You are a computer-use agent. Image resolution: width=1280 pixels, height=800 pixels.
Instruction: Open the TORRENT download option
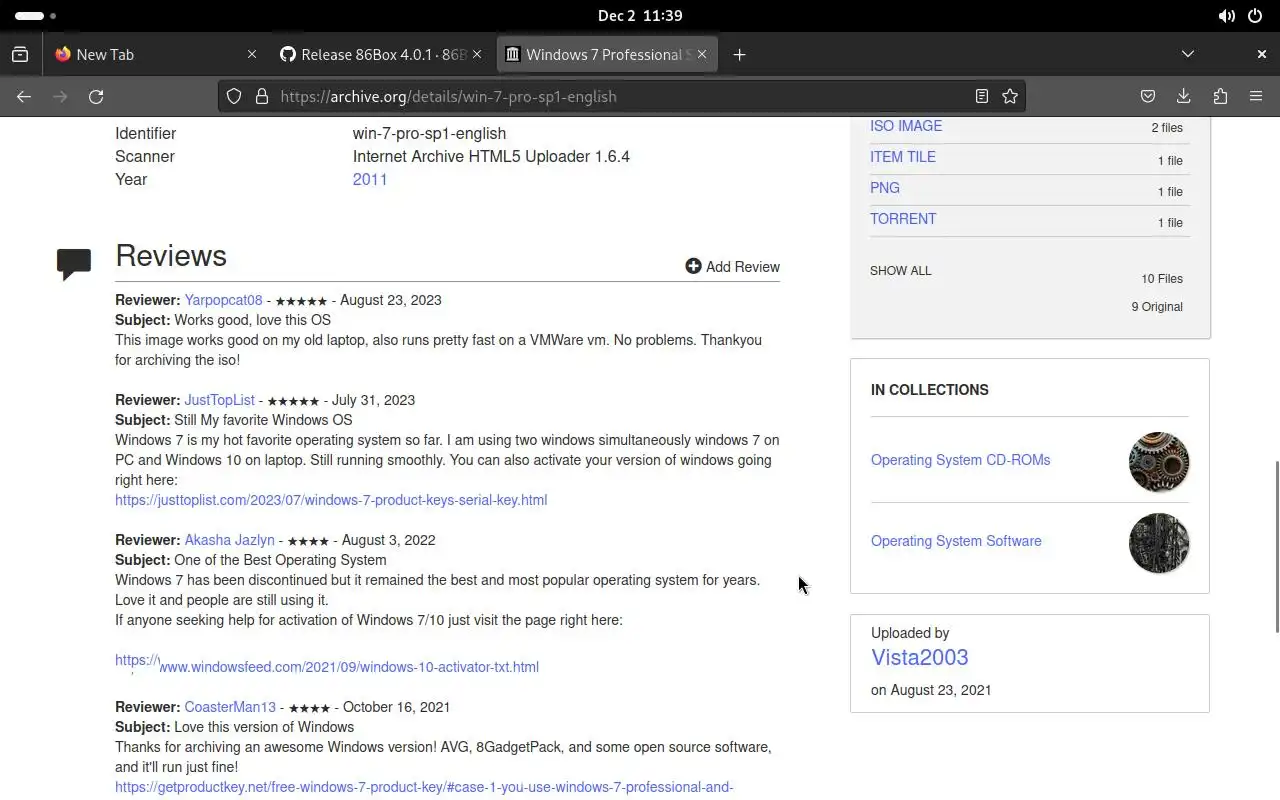coord(903,219)
